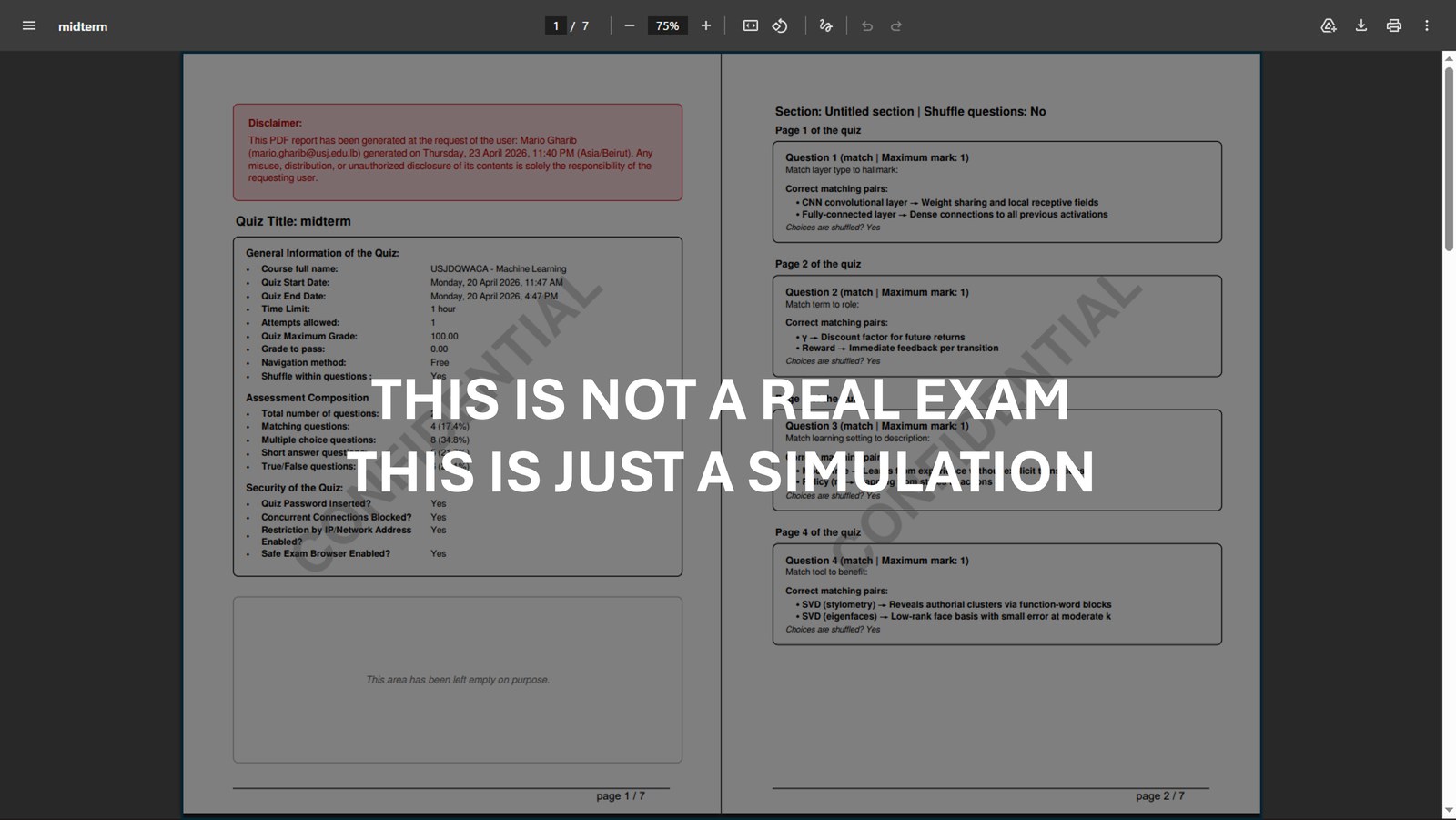Click the 'Quiz Maximum Grade:' label
The height and width of the screenshot is (820, 1456).
pyautogui.click(x=309, y=337)
